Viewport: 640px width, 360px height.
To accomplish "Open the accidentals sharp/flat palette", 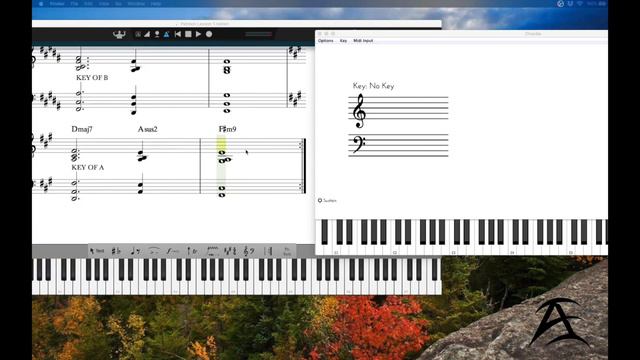I will pyautogui.click(x=116, y=251).
